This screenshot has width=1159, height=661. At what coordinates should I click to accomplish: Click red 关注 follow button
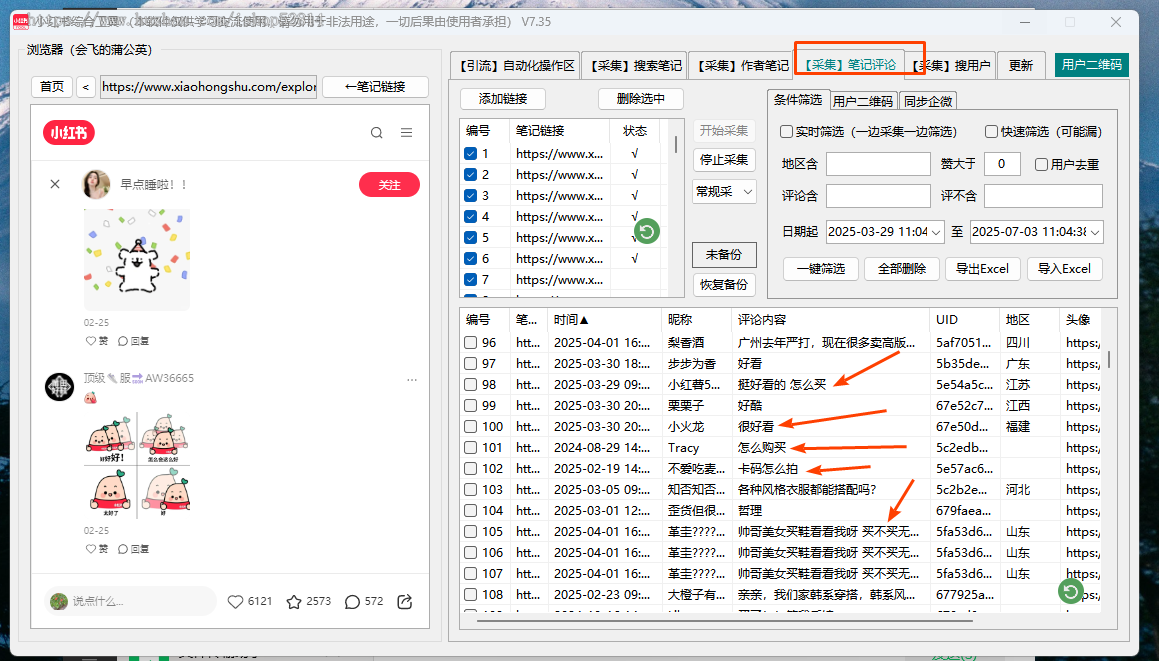tap(390, 185)
